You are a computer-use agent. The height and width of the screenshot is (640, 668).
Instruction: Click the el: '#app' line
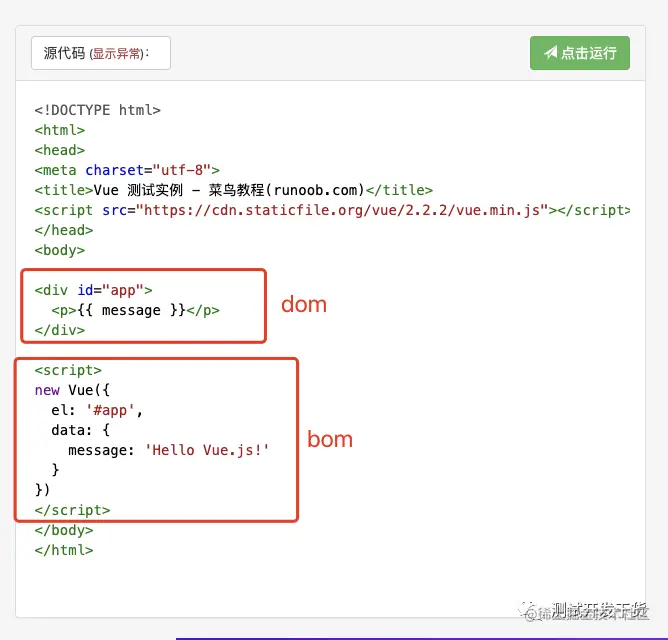pos(97,410)
